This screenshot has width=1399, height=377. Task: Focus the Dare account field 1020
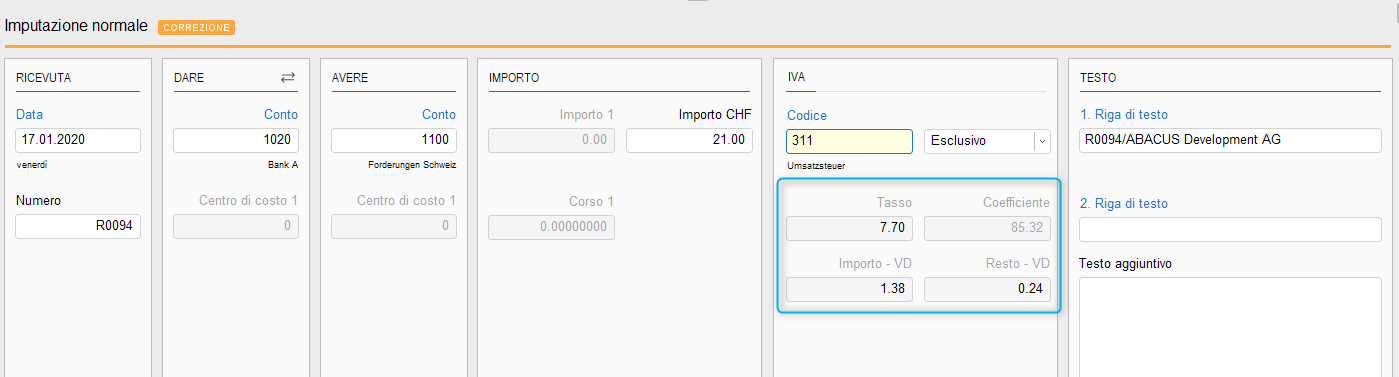coord(236,141)
